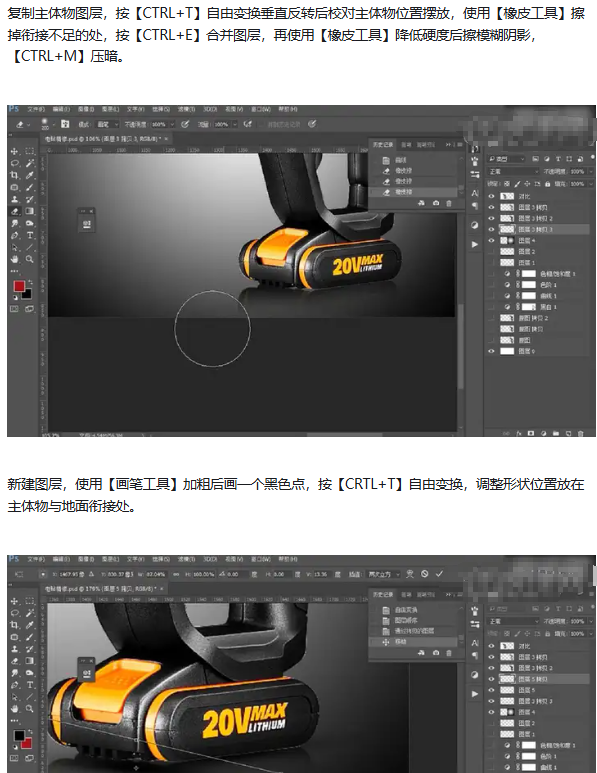Select the Eyedropper tool in upper screenshot
Image resolution: width=597 pixels, height=773 pixels.
(30, 176)
